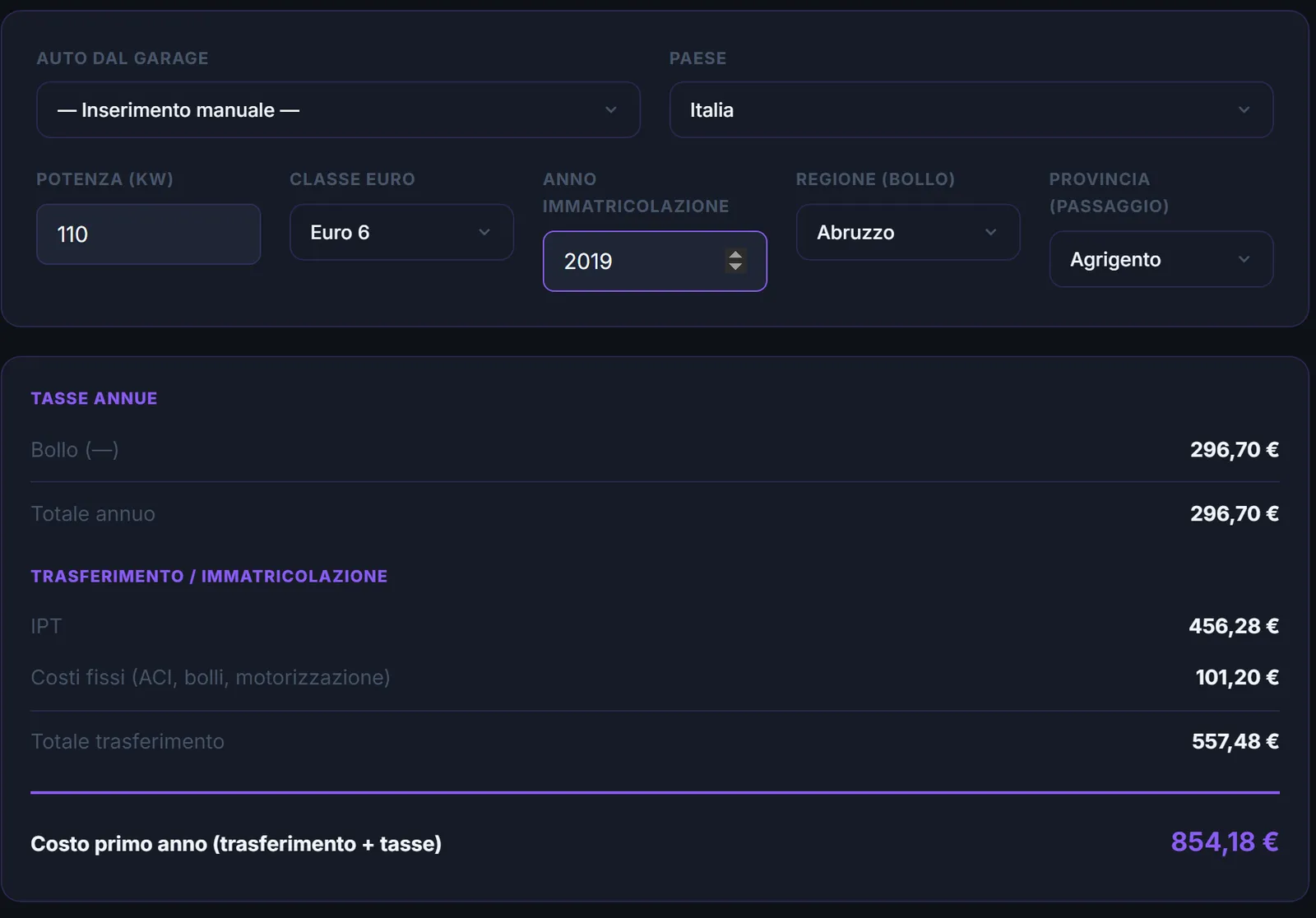Click the IPT value 456,28 €
Screen dimensions: 1316x918
click(x=1234, y=627)
